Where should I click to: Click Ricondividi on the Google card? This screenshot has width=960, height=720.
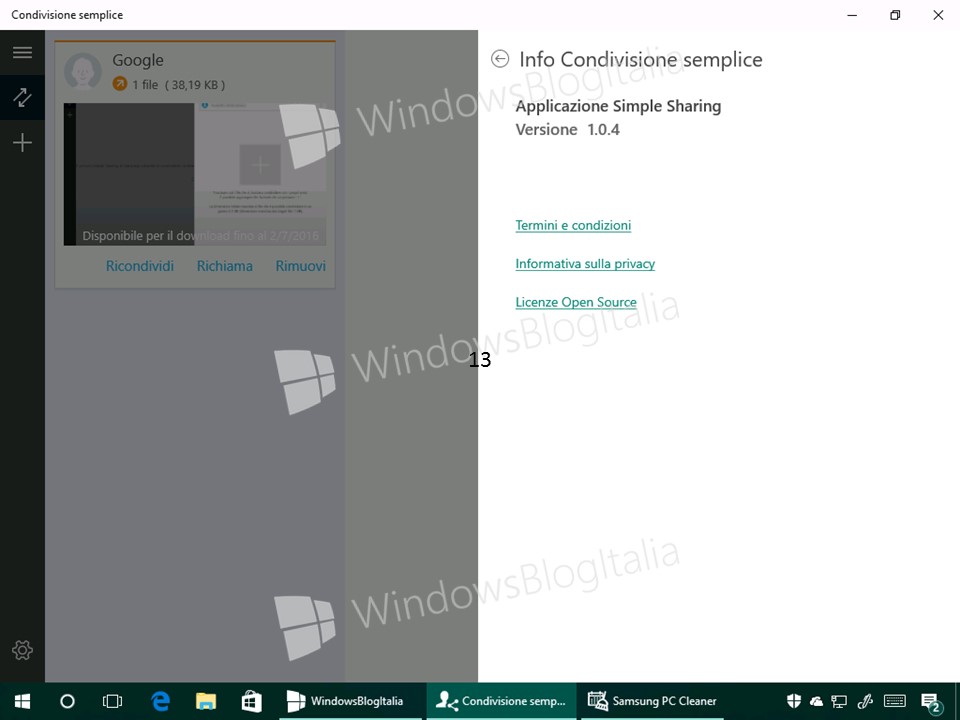tap(140, 266)
